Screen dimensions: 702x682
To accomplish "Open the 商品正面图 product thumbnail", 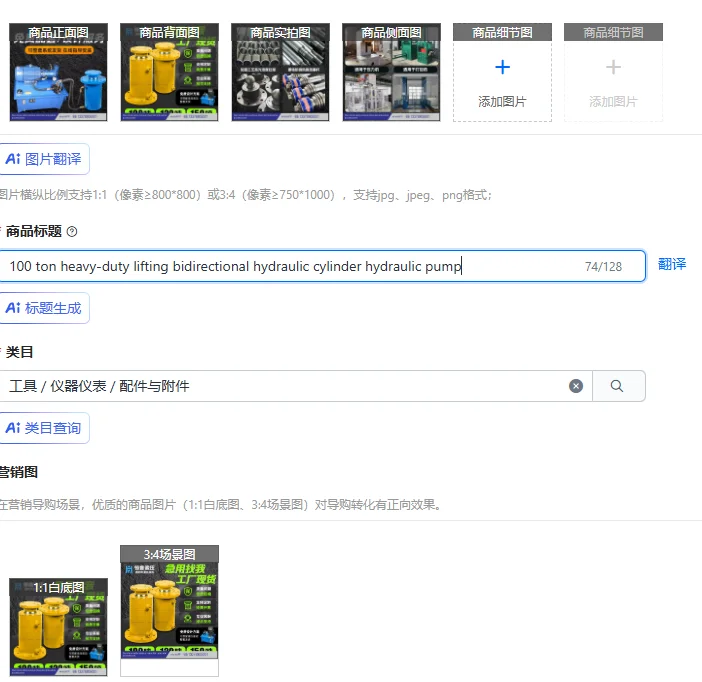I will click(58, 72).
